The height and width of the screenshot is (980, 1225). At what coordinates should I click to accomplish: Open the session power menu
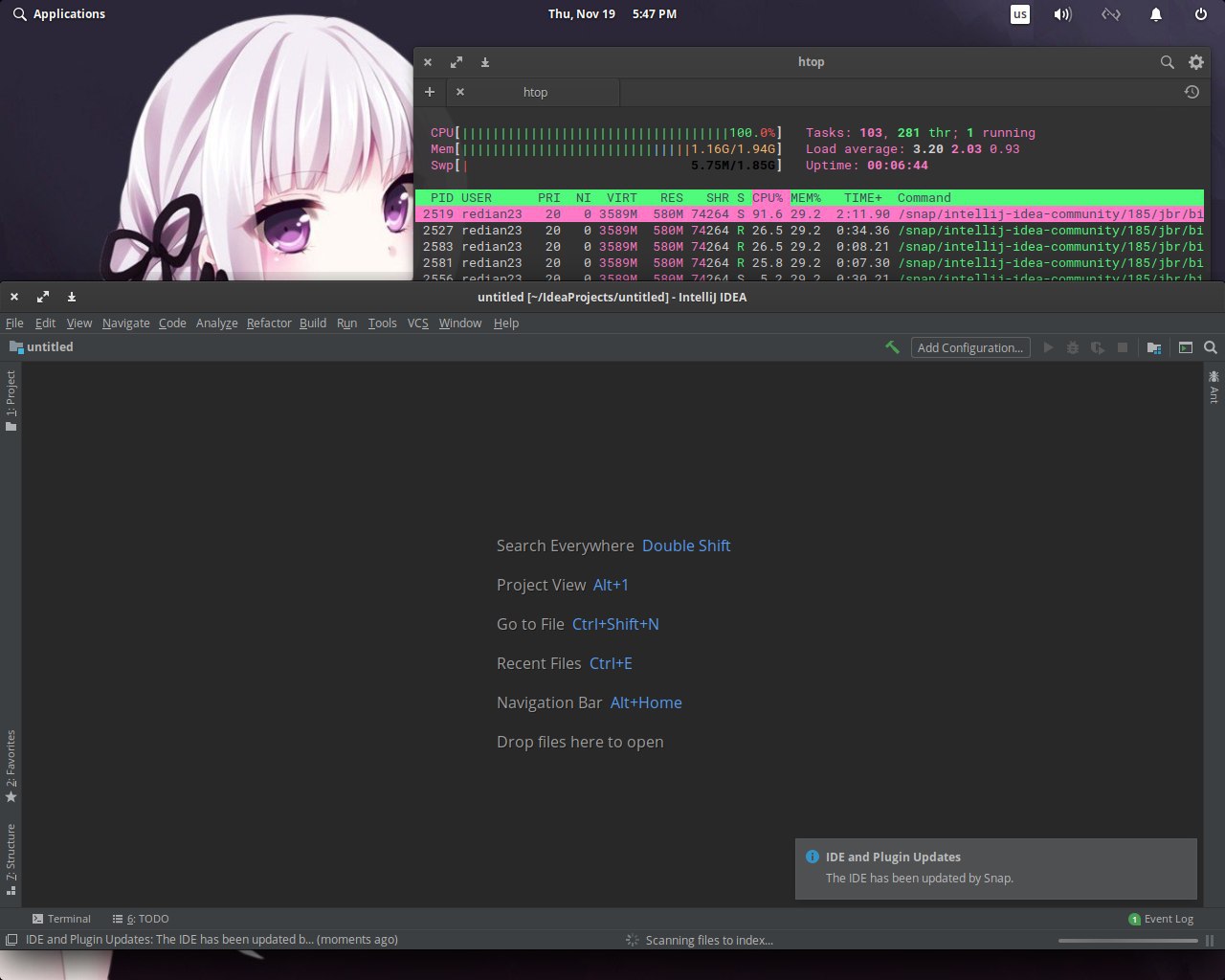click(1201, 14)
